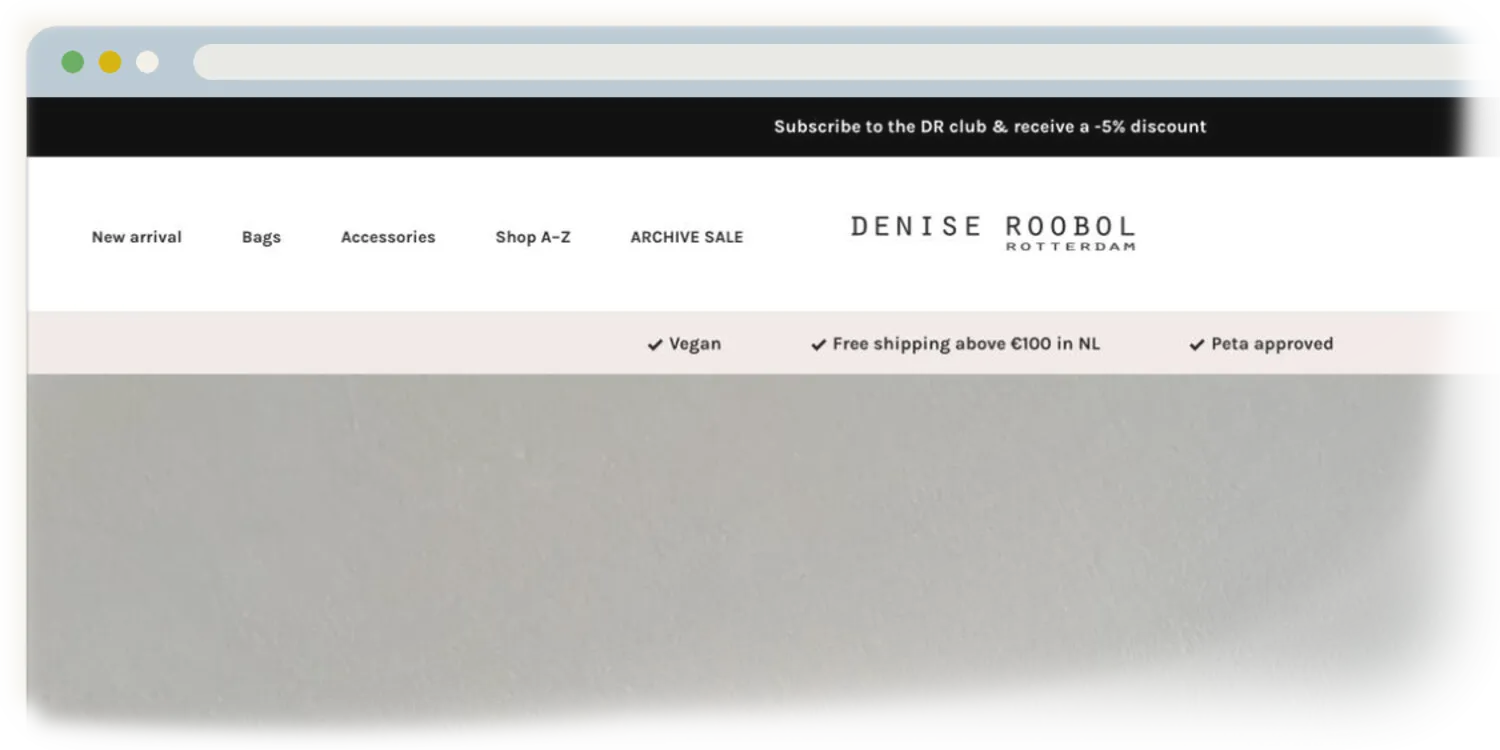Click the green browser window dot
This screenshot has width=1500, height=750.
[72, 62]
